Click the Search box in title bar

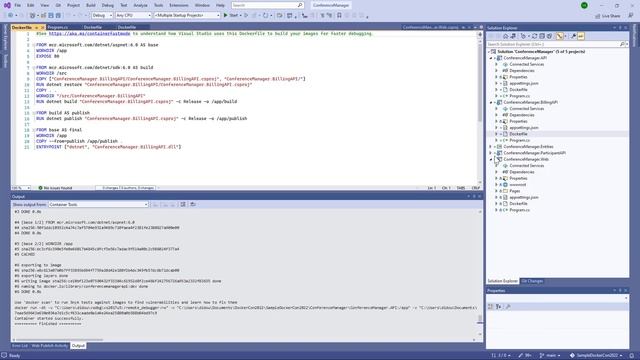point(268,5)
